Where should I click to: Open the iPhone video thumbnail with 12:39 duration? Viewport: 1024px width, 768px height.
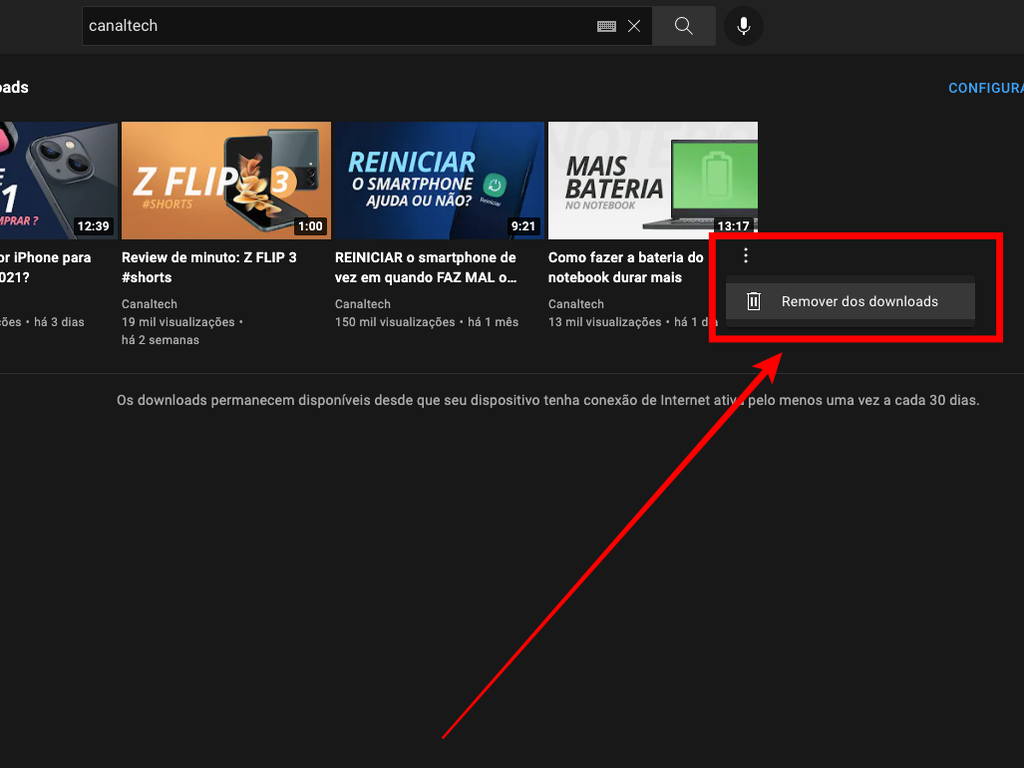(x=59, y=180)
